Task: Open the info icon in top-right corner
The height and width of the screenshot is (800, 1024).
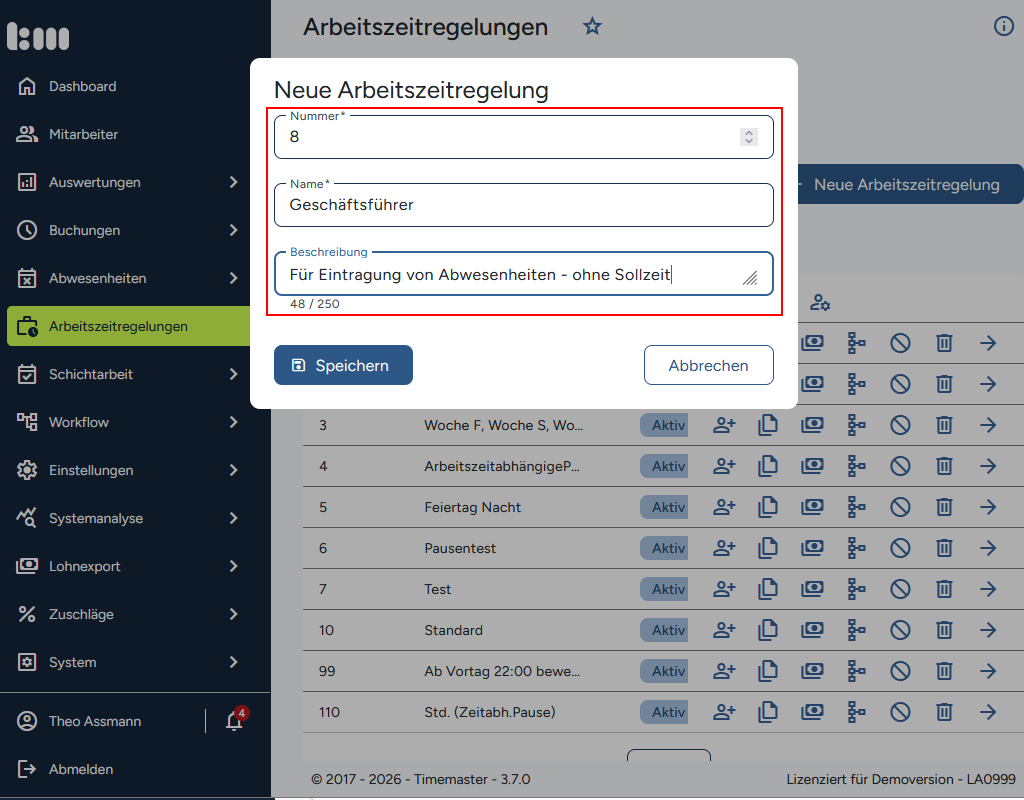Action: [x=1003, y=26]
